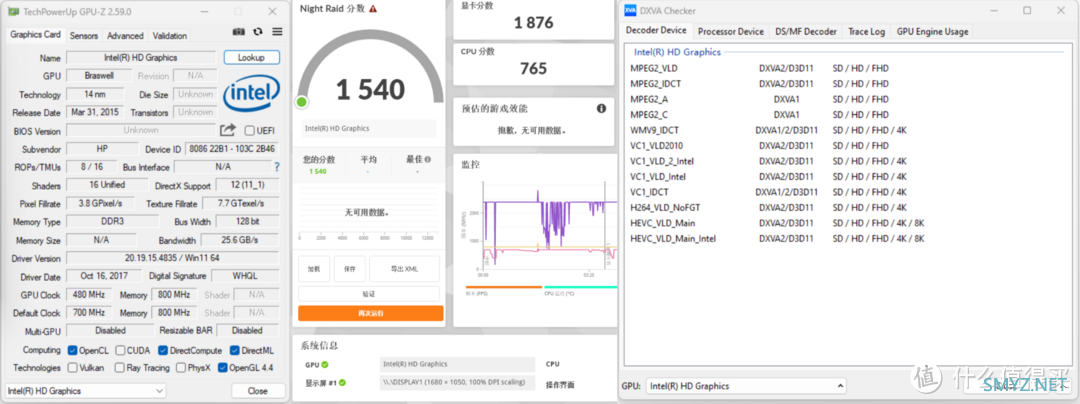Click the 验证 button
Image resolution: width=1080 pixels, height=404 pixels.
(x=369, y=294)
